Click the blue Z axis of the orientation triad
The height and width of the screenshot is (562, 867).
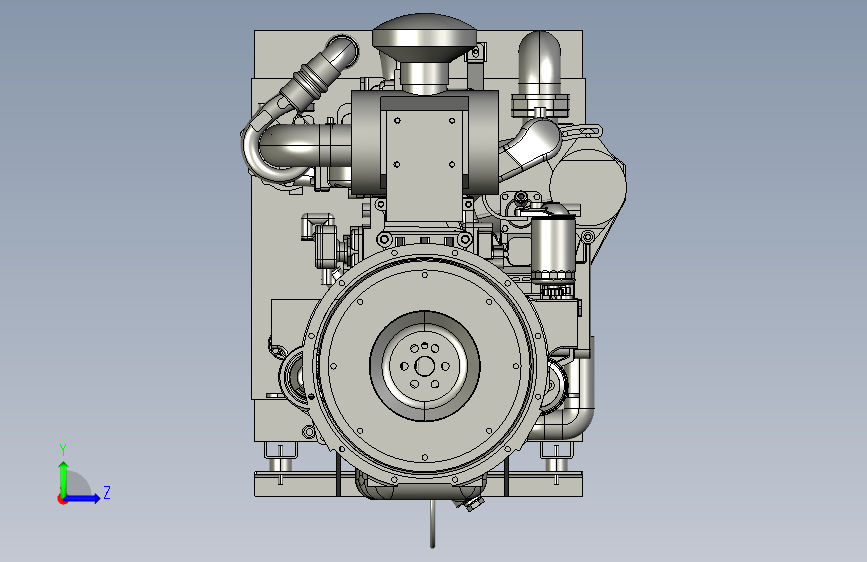[x=83, y=498]
